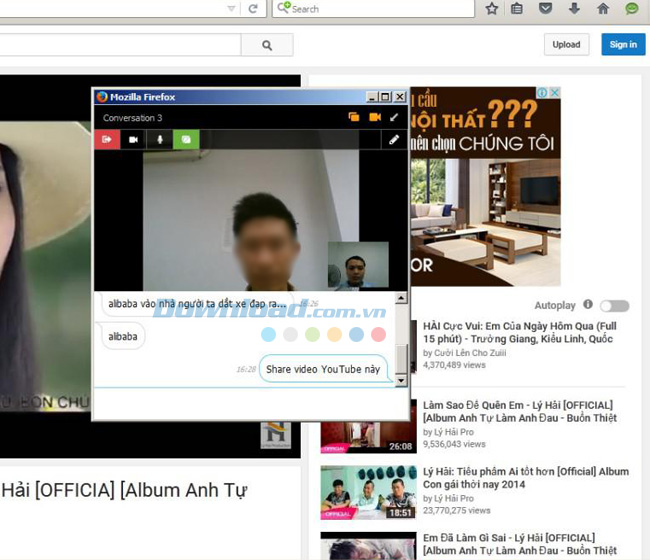This screenshot has height=560, width=650.
Task: Toggle the Autoplay switch
Action: click(x=614, y=305)
